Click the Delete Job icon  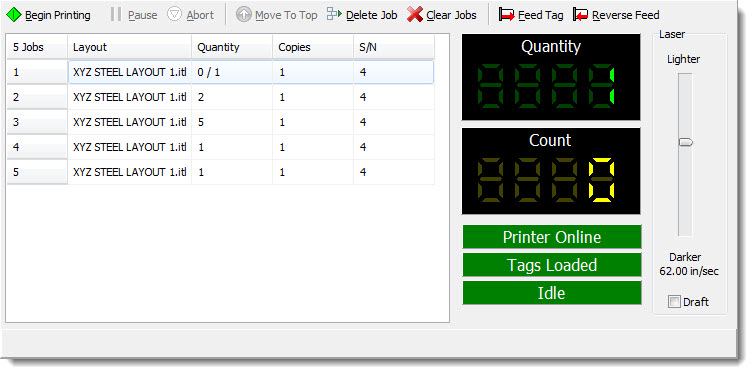pos(335,14)
